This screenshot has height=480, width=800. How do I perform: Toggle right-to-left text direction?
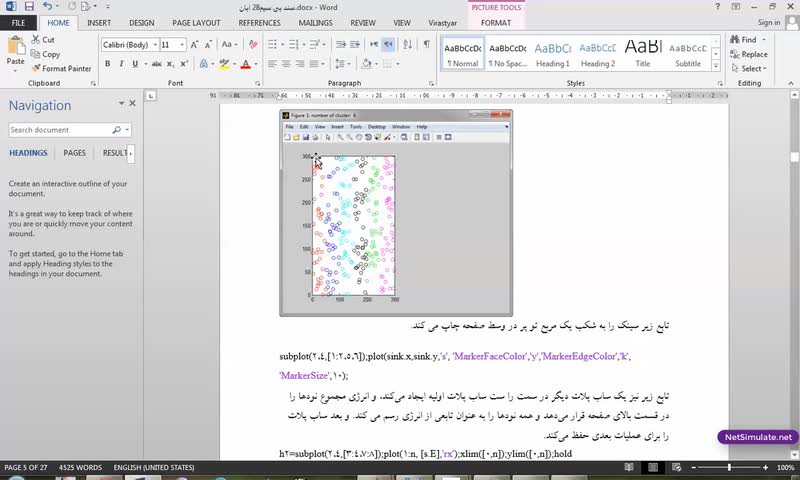[x=388, y=45]
